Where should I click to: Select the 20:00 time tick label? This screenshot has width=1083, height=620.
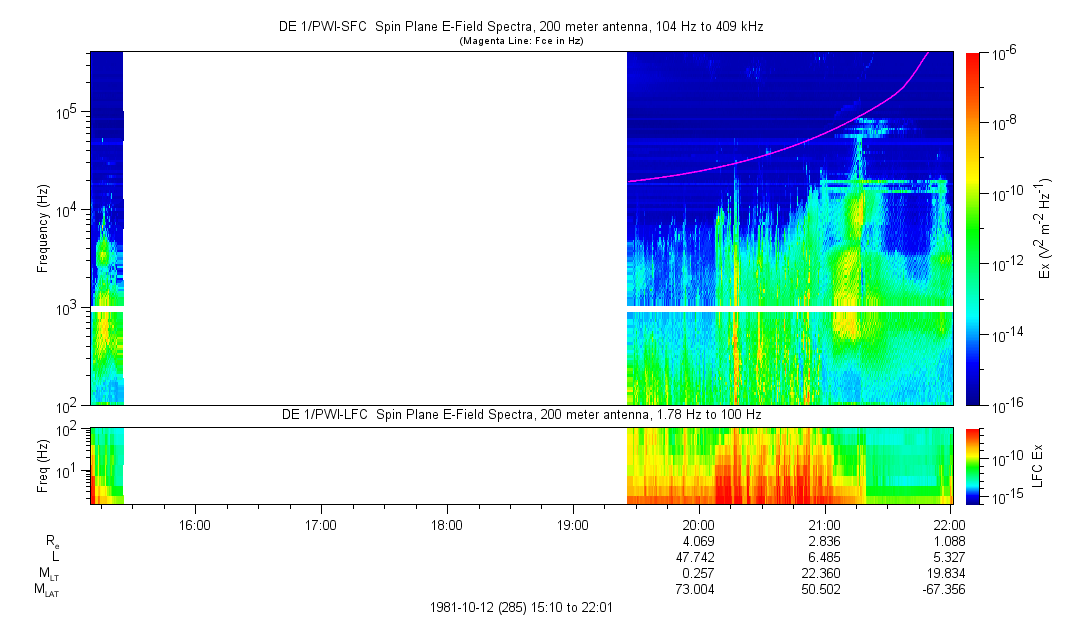698,525
